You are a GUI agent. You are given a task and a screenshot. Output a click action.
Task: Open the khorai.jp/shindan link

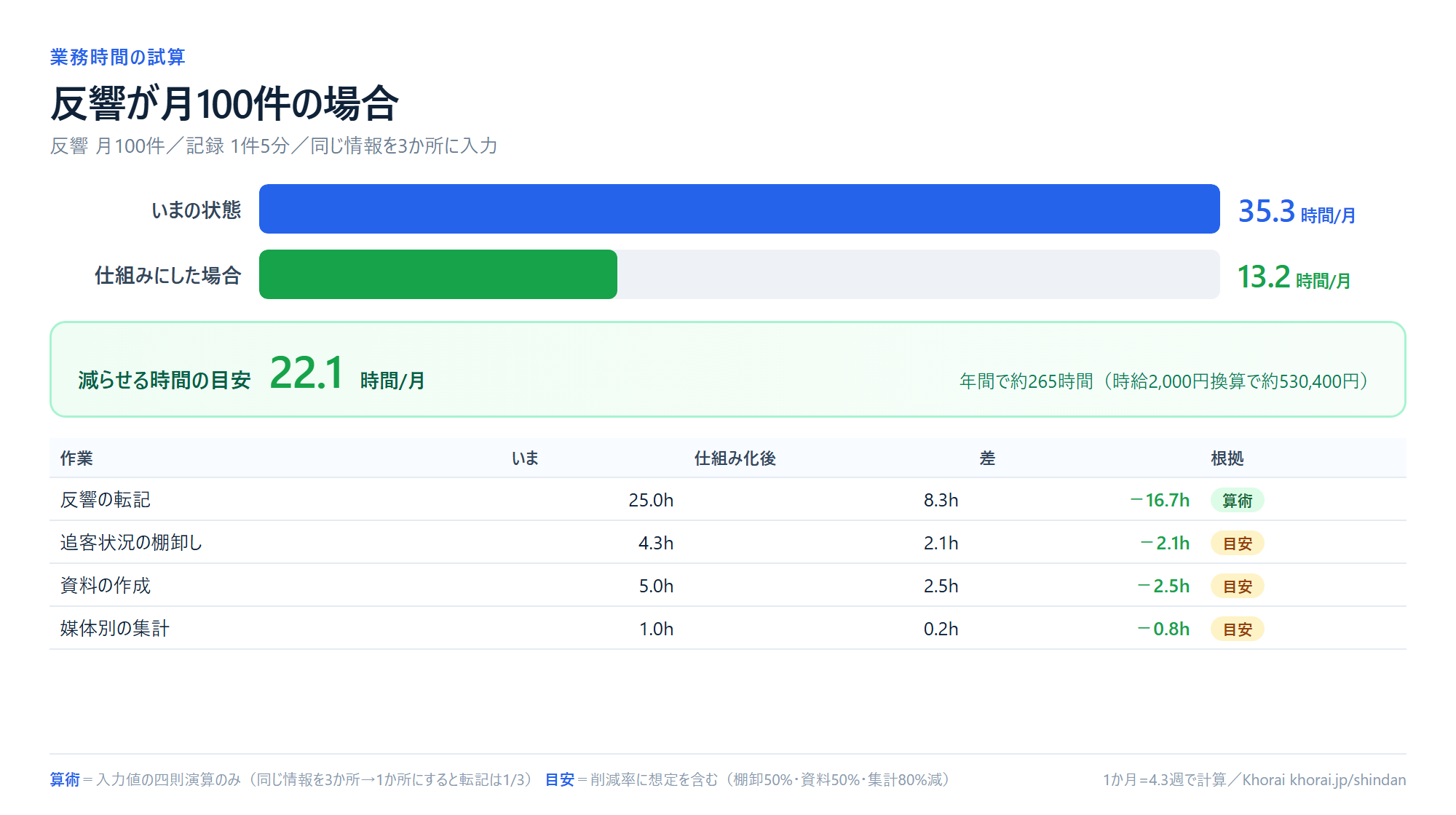click(x=1348, y=779)
